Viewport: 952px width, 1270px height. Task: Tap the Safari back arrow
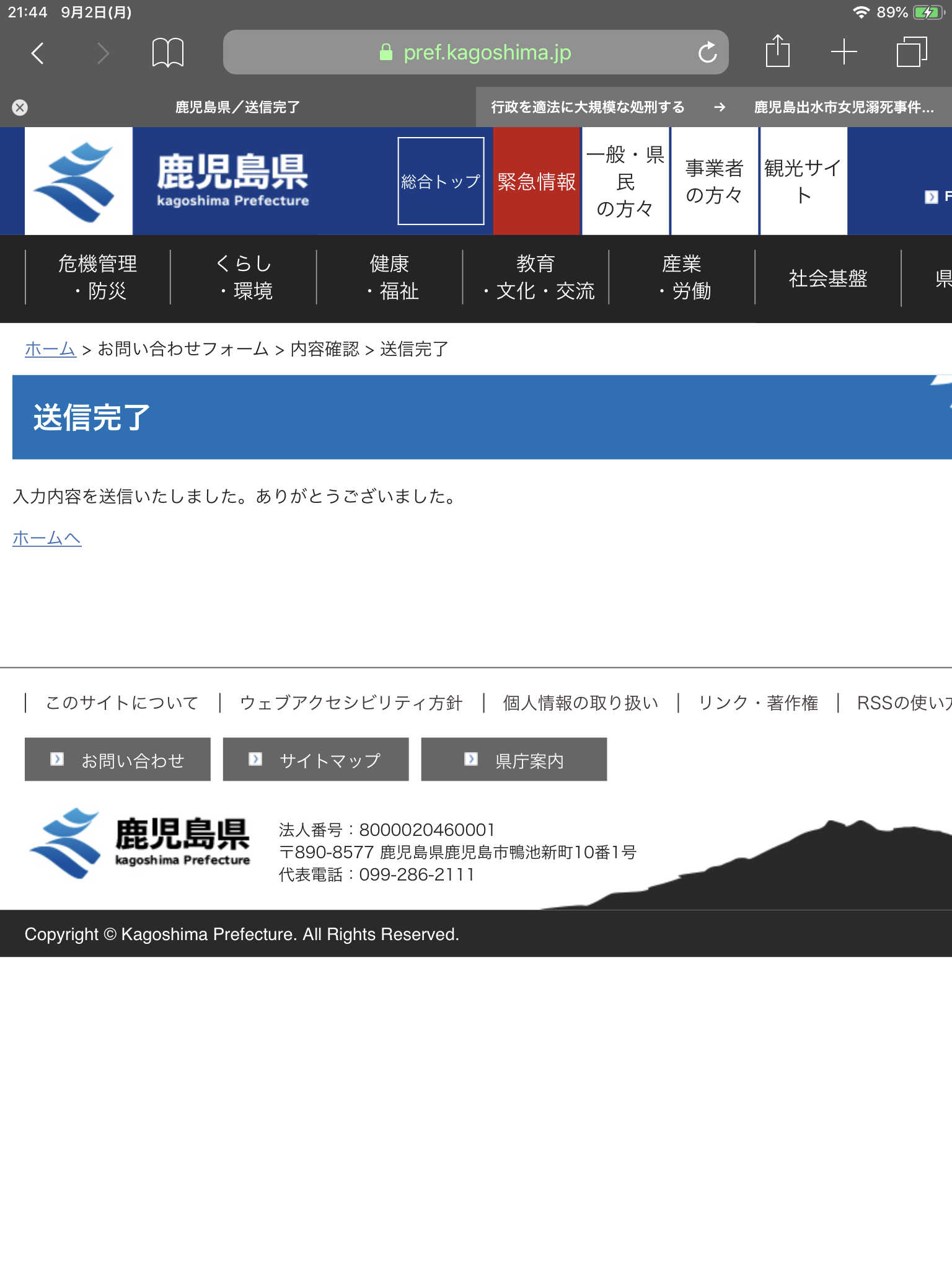coord(38,53)
